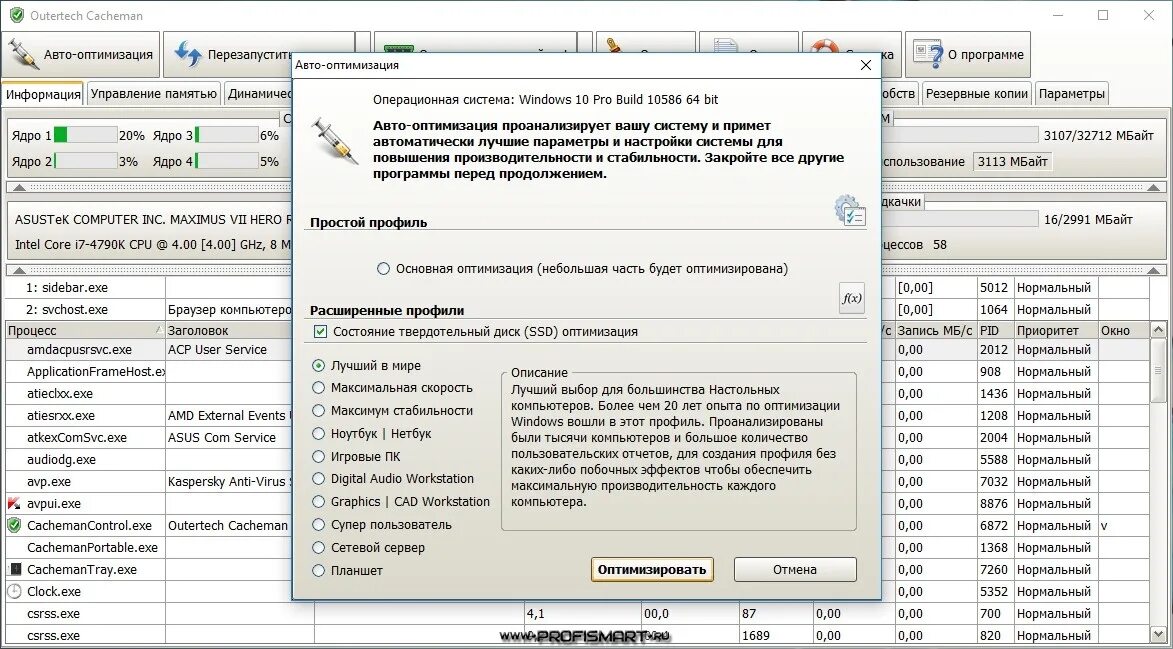Click the Ядро 3 usage bar

tap(227, 135)
